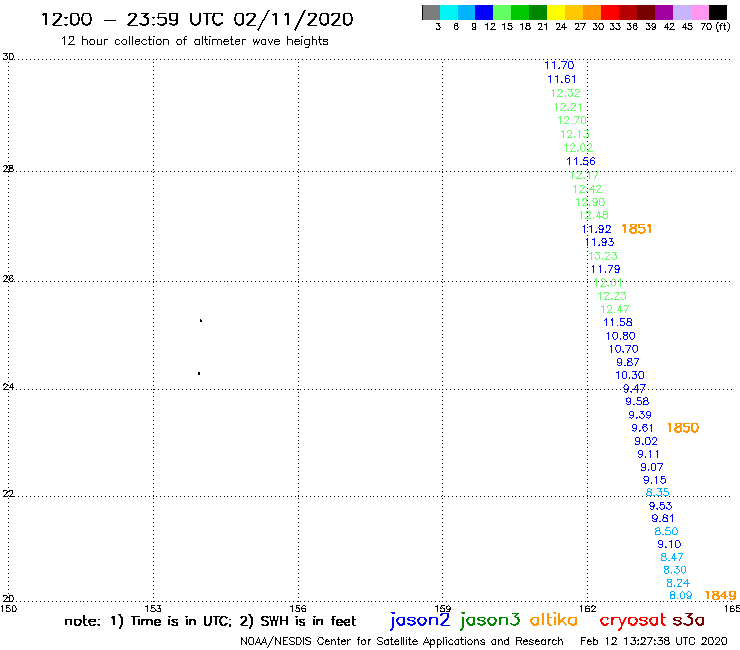Click the wave height 9.58
Screen dimensions: 740x650
(x=637, y=402)
